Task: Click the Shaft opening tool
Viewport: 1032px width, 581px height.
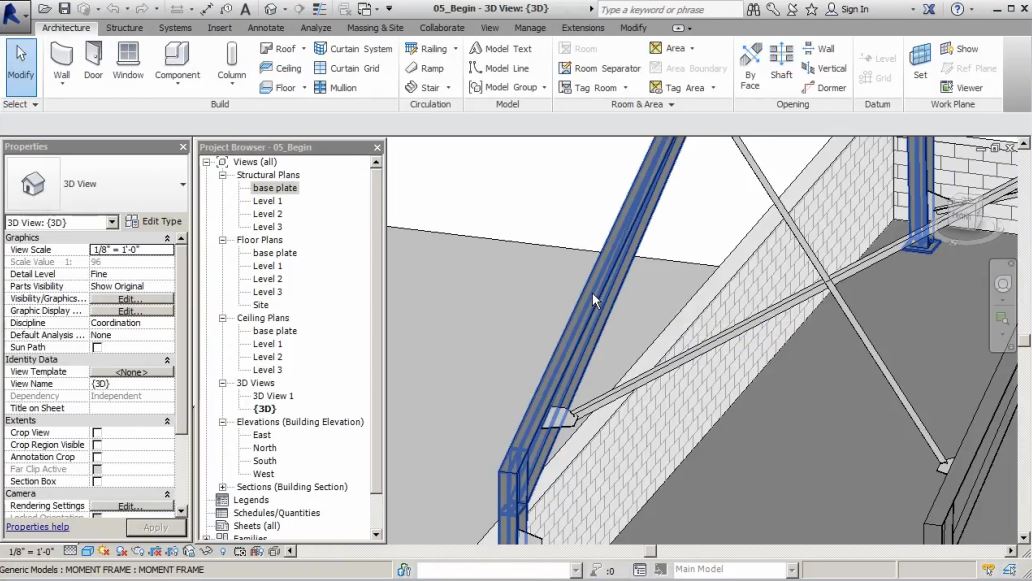Action: click(x=781, y=61)
